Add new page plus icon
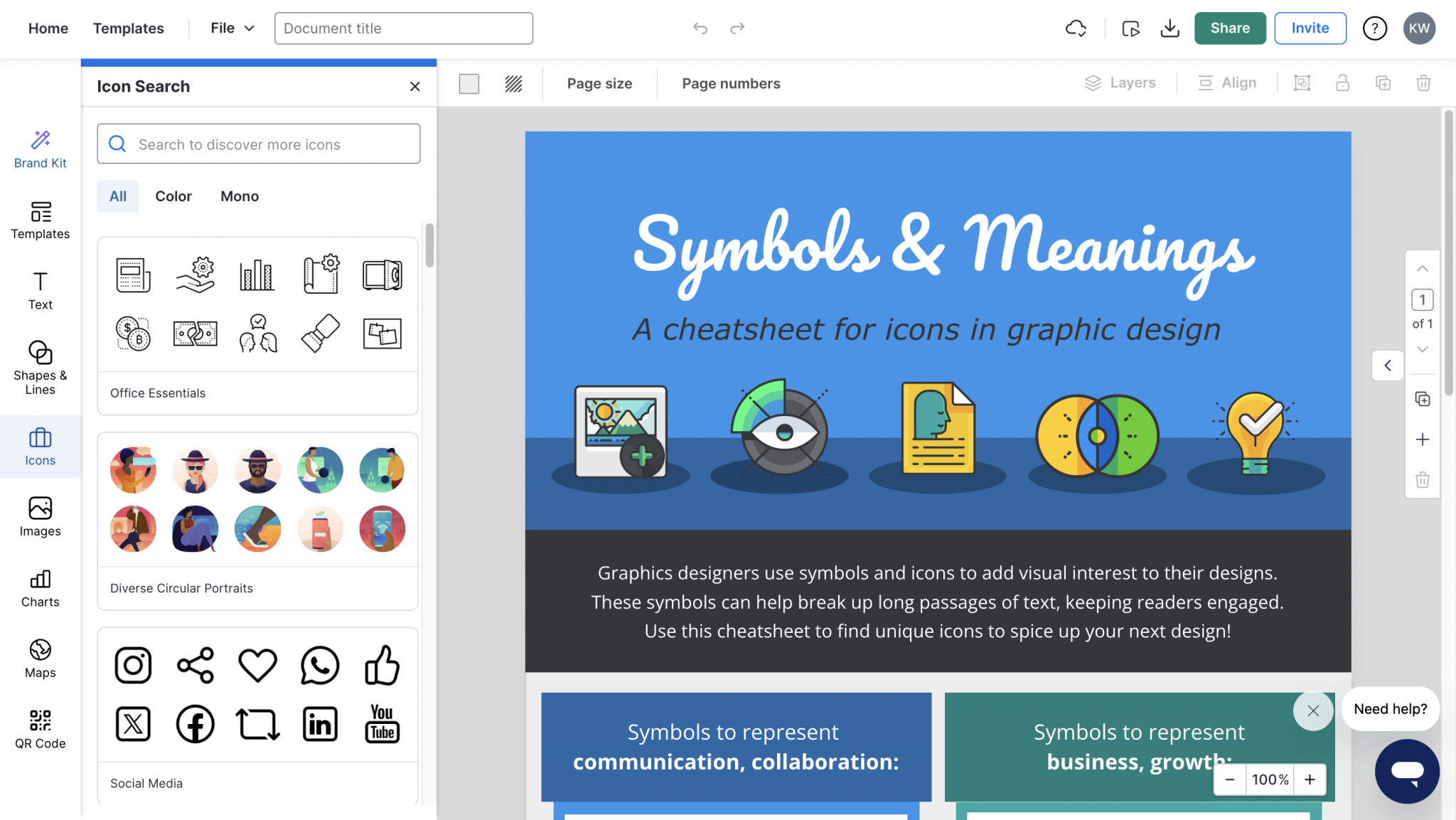The height and width of the screenshot is (820, 1456). (1422, 440)
